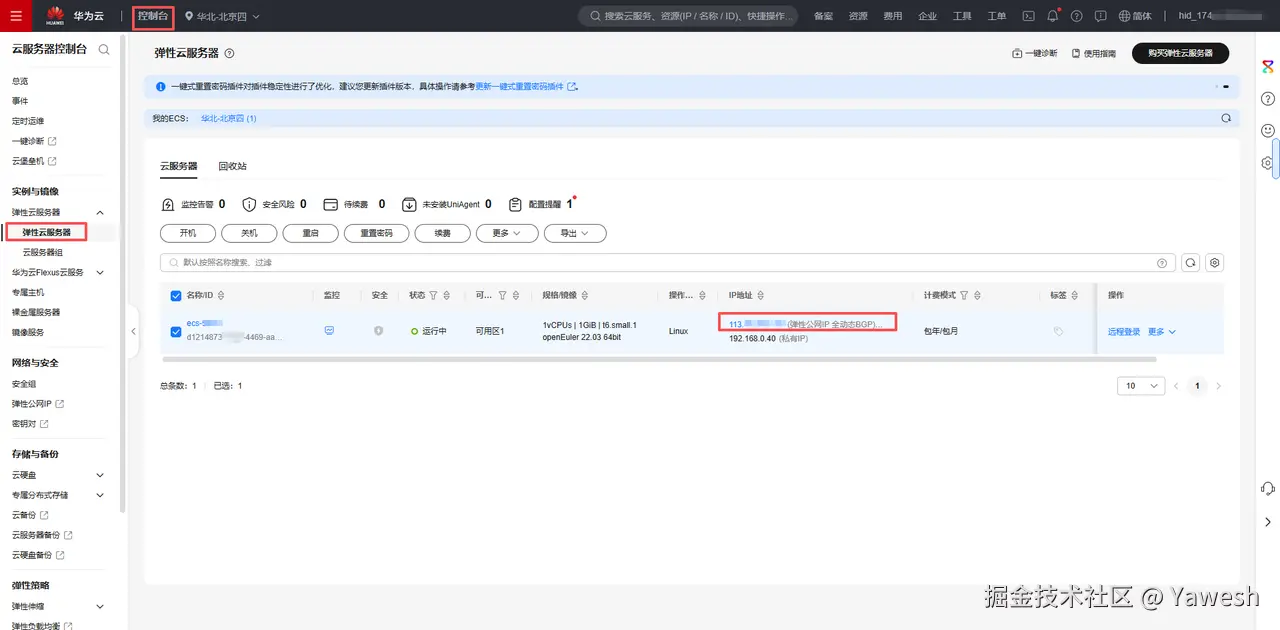Open the 工单 top menu
This screenshot has width=1280, height=630.
[997, 16]
